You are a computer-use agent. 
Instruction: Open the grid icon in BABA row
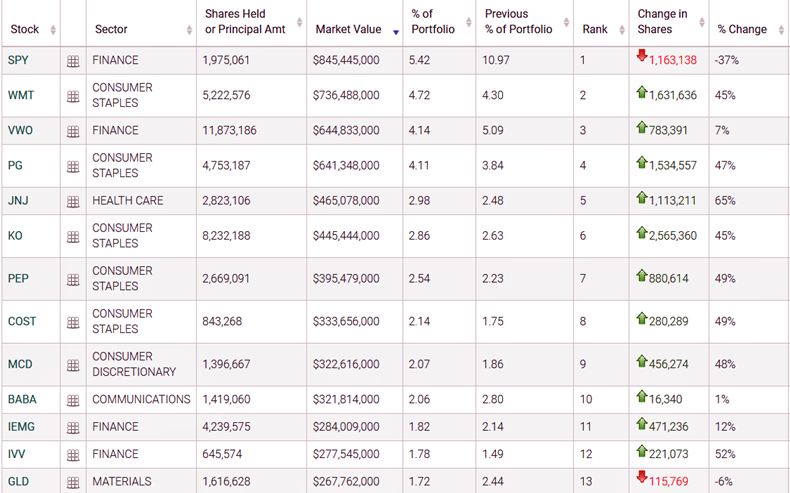[x=73, y=401]
